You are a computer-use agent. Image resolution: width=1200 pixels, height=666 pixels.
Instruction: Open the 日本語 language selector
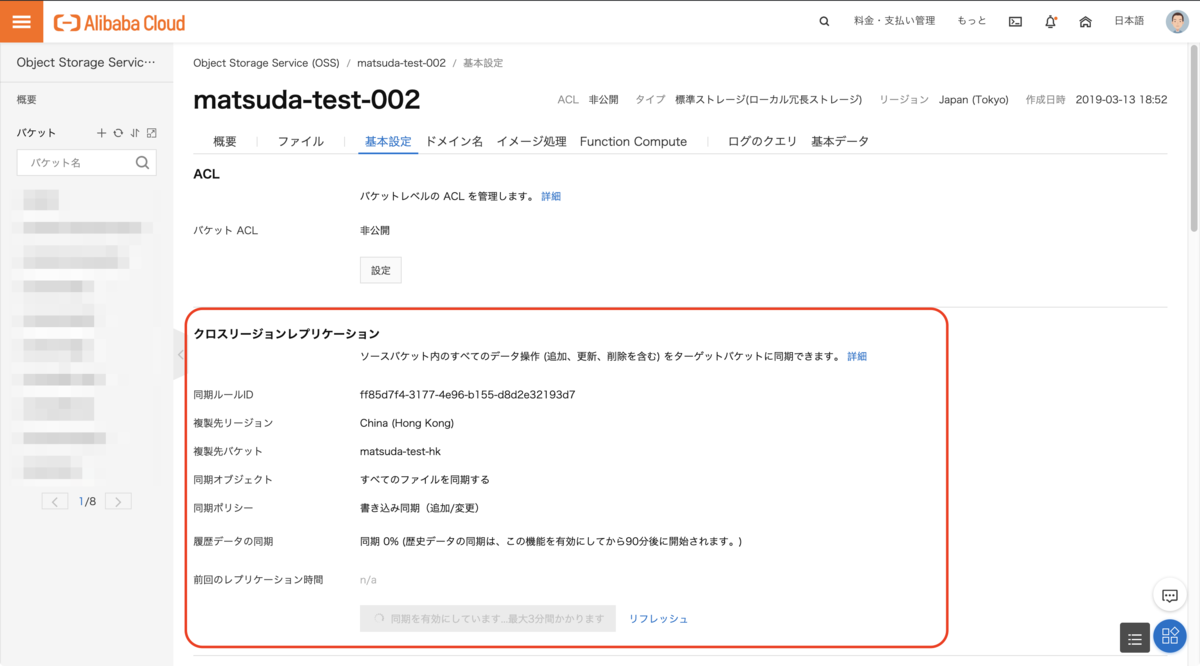point(1129,21)
